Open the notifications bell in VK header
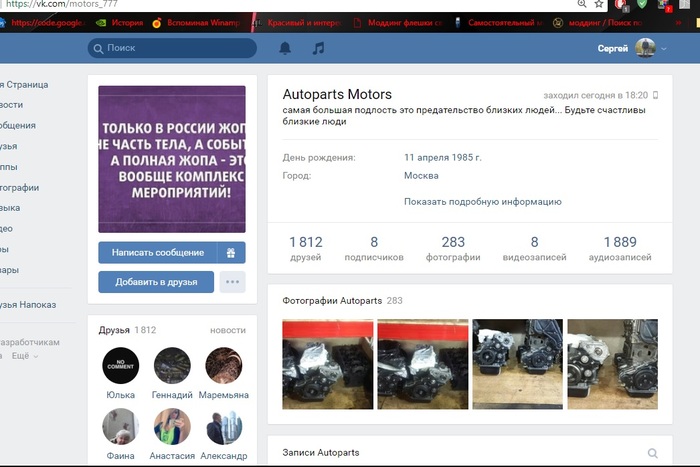 click(x=285, y=48)
